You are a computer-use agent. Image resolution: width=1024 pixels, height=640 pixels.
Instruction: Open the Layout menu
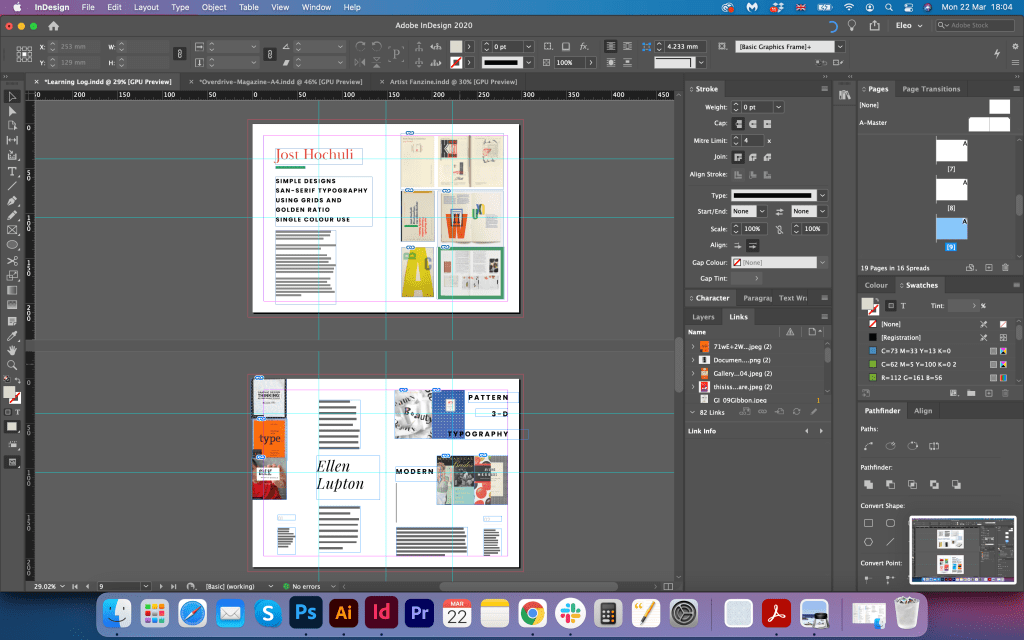(x=146, y=7)
